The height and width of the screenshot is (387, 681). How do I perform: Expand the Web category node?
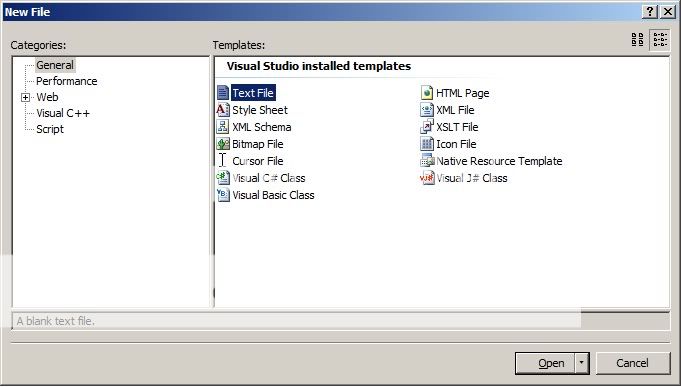(x=26, y=97)
